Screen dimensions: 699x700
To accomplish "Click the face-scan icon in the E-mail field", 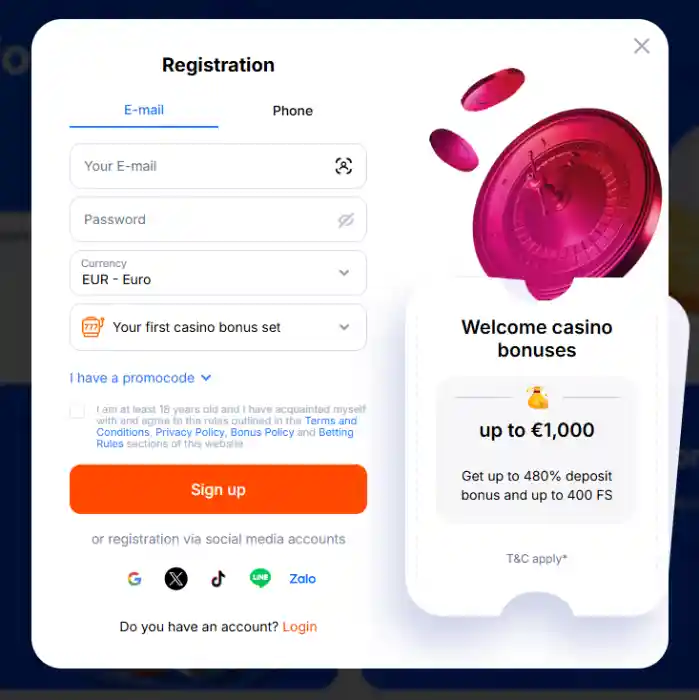I will 344,166.
